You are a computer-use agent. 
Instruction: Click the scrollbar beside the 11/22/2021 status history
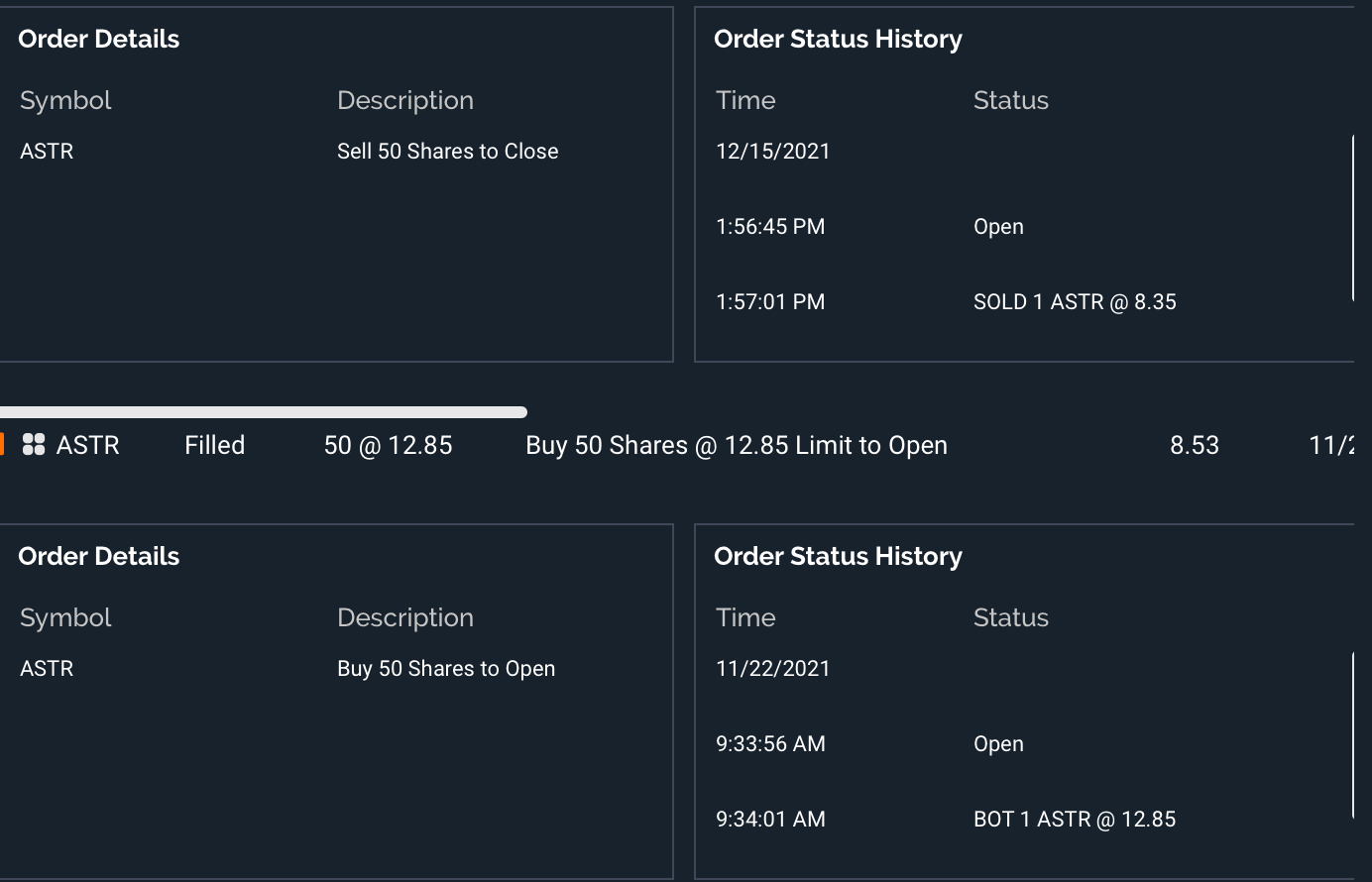[1353, 735]
